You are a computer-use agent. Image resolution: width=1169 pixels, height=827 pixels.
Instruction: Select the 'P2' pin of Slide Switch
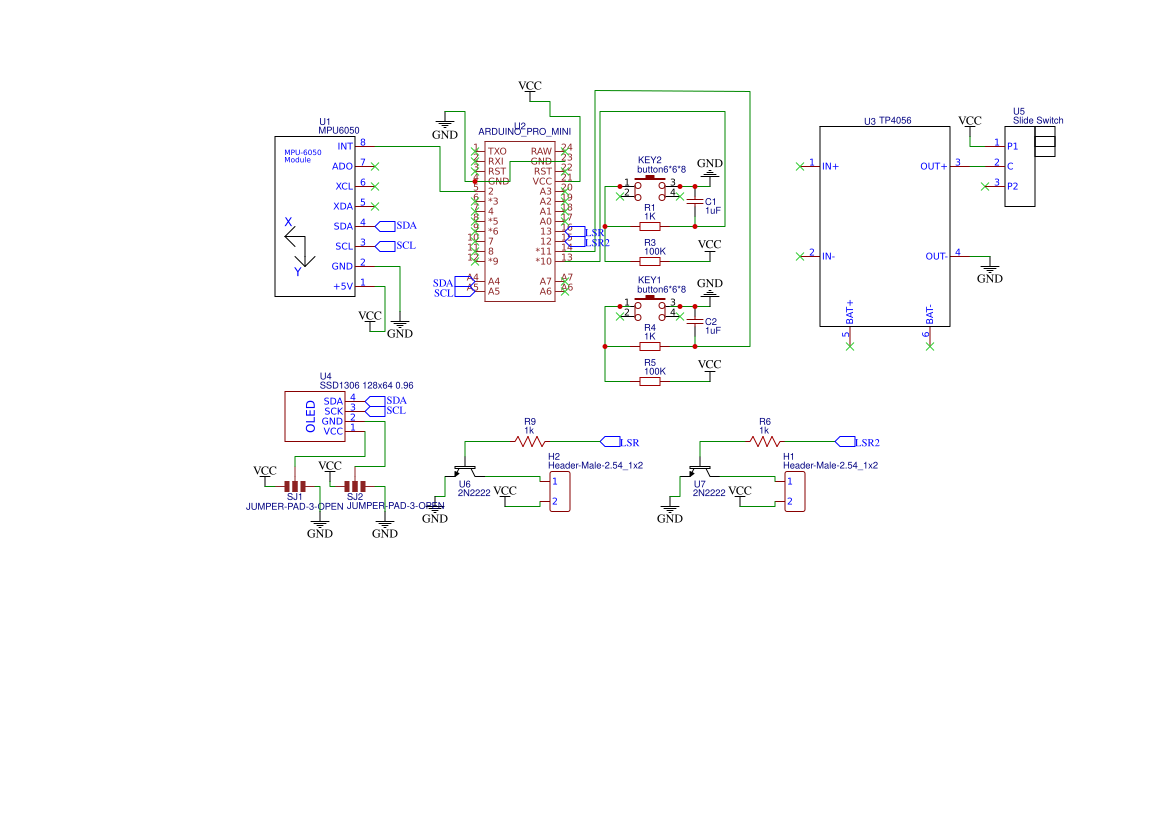click(1012, 186)
